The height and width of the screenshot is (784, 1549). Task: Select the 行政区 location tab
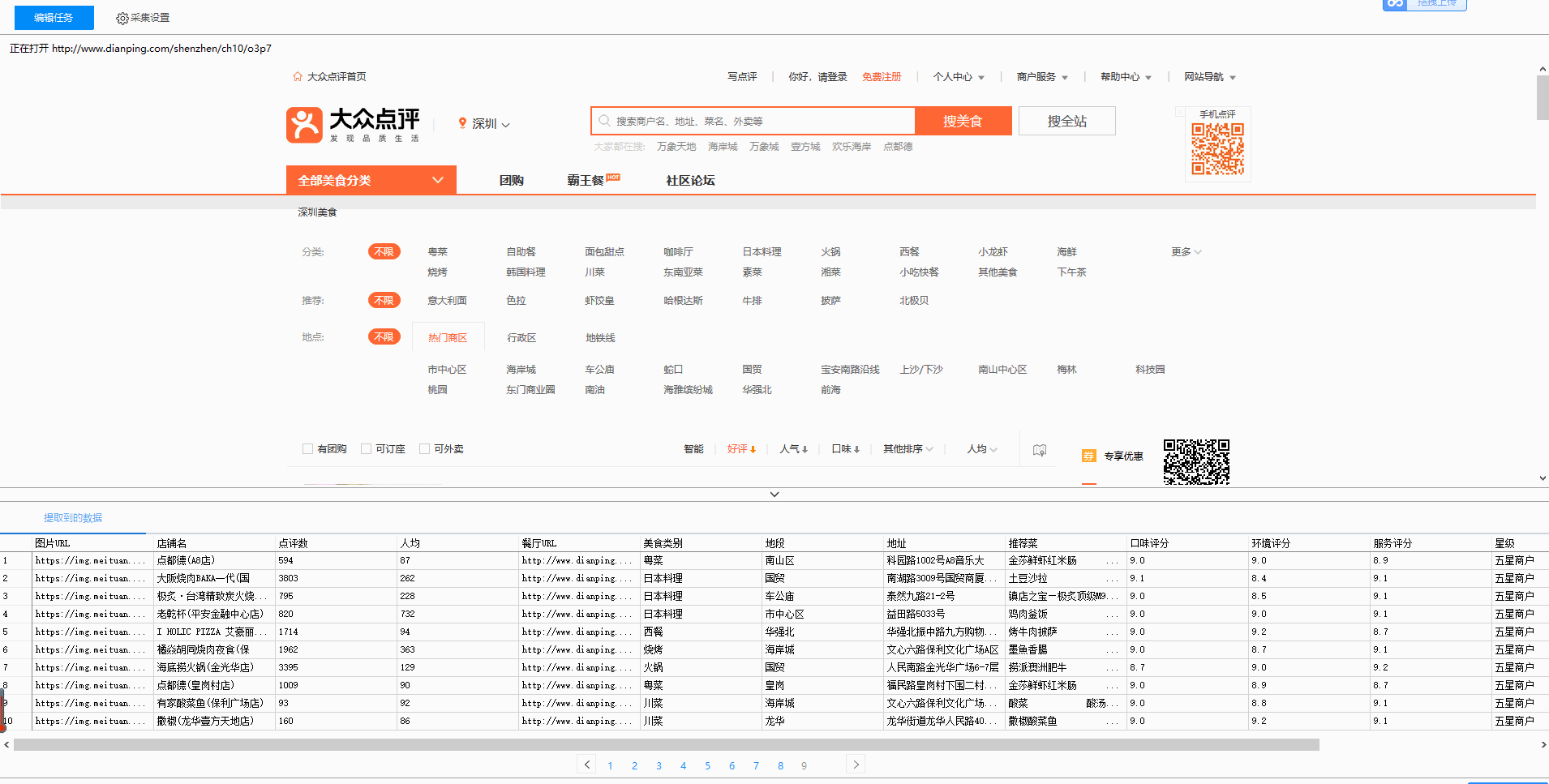click(x=521, y=338)
